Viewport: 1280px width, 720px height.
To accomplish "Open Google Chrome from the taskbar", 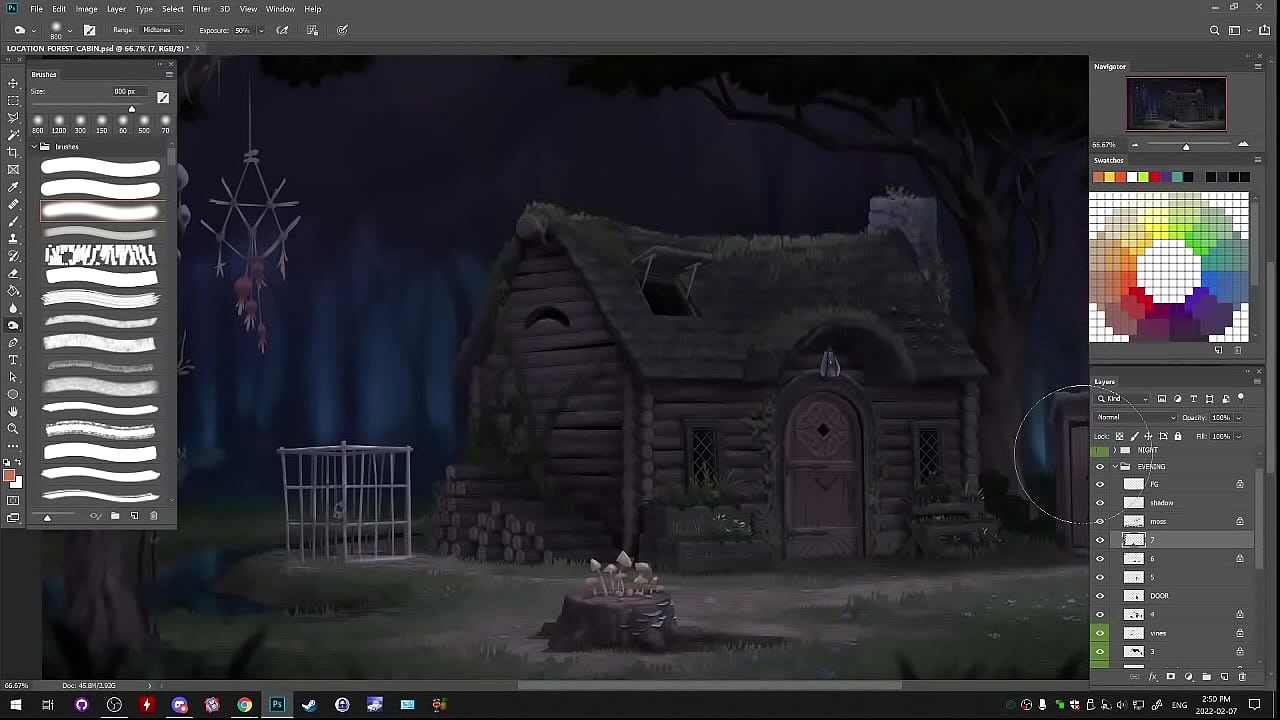I will [x=244, y=705].
